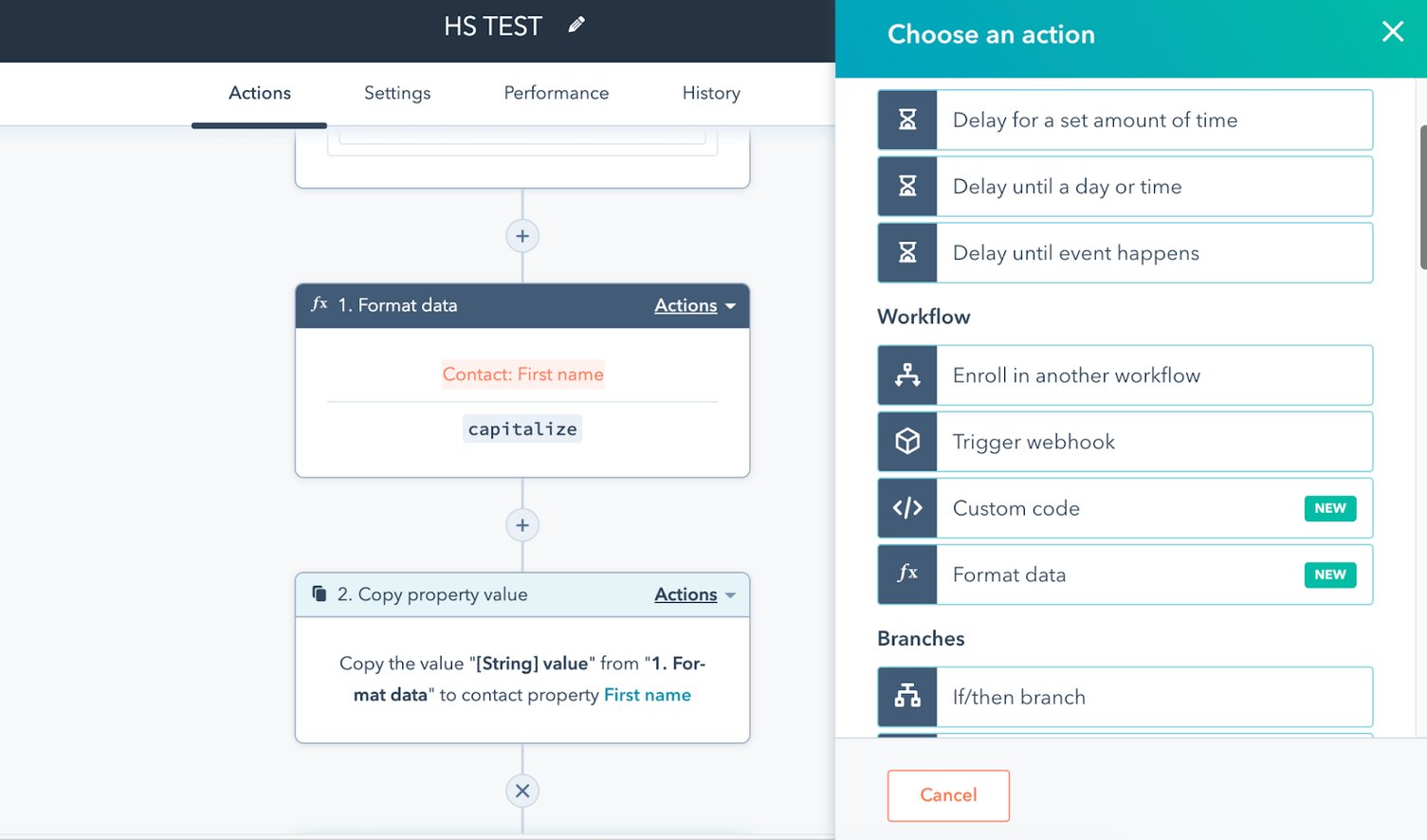Choose the Custom code action

click(x=1125, y=508)
